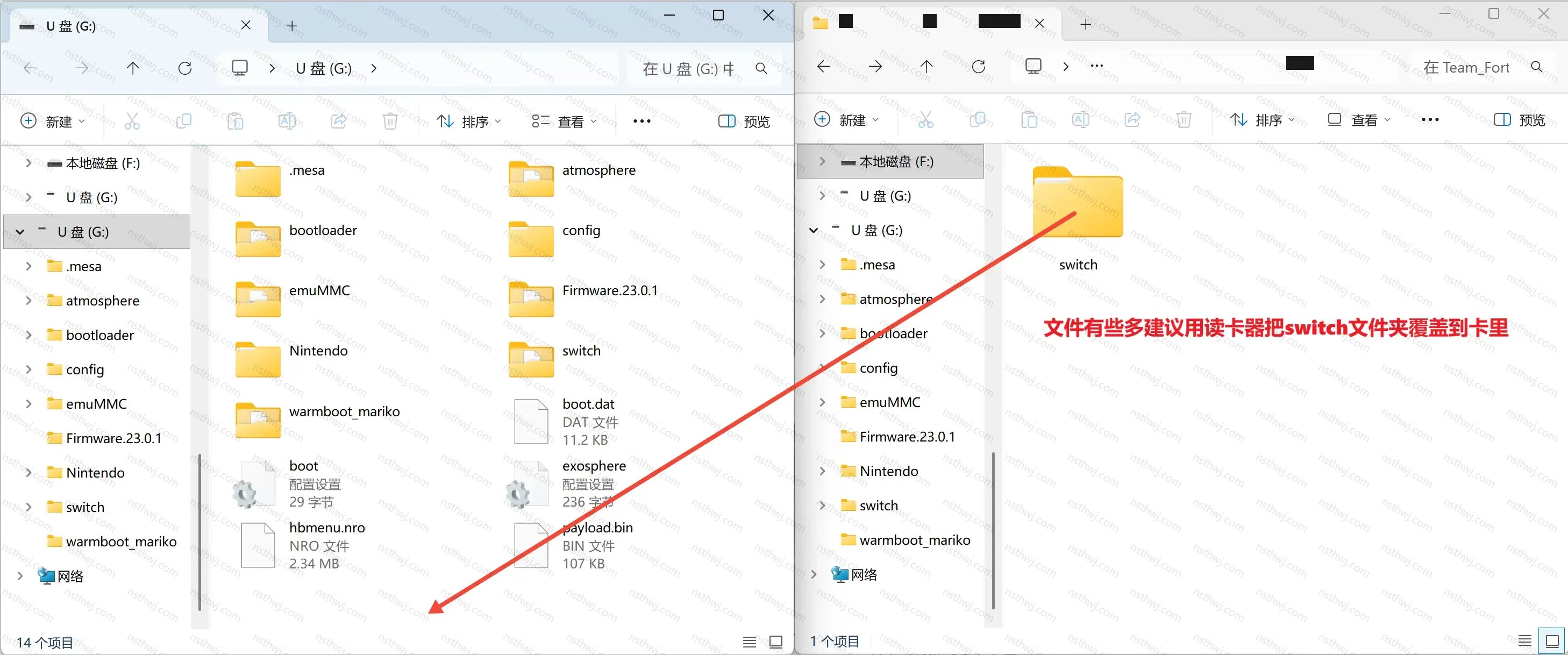Open the G: drive tab in left window
The image size is (1568, 655).
[134, 26]
